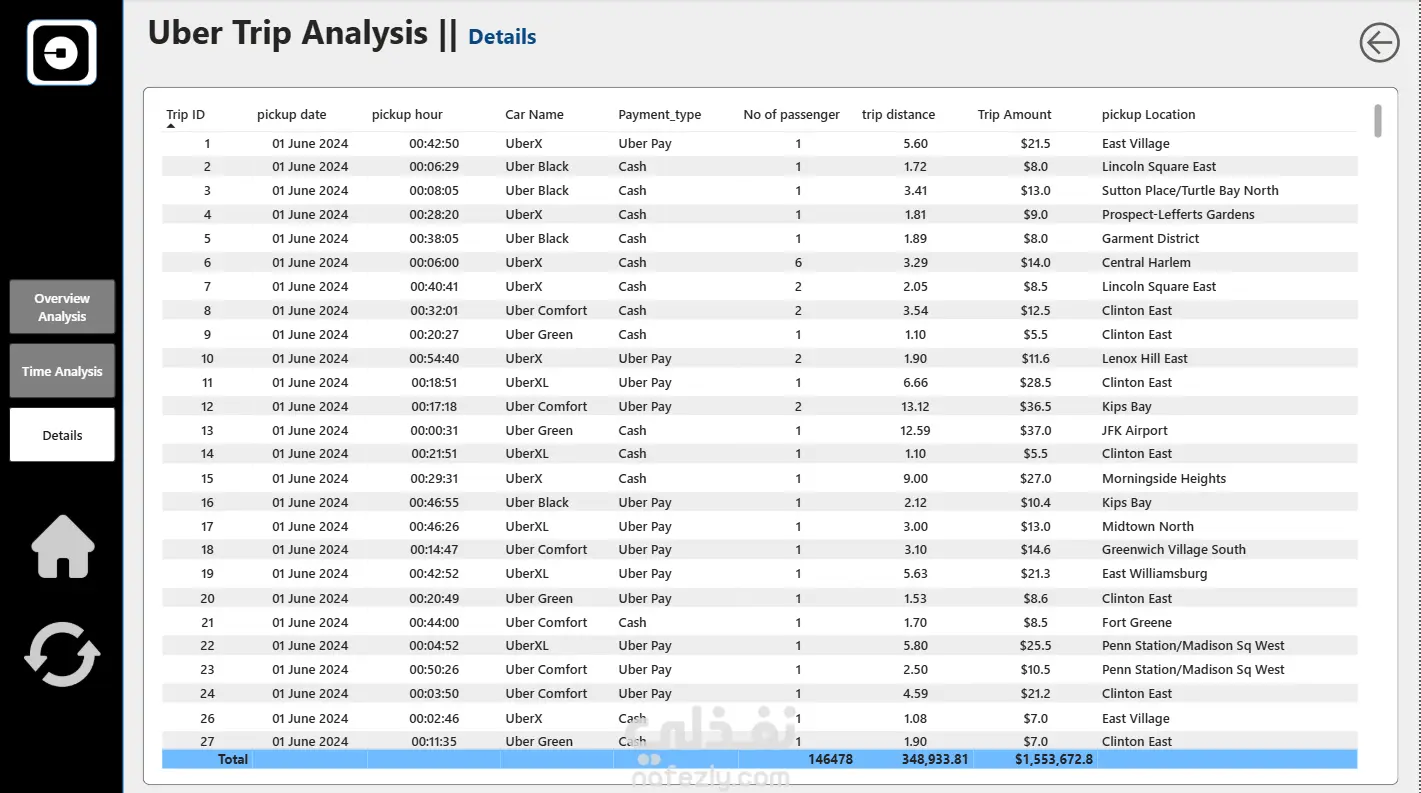Viewport: 1421px width, 793px height.
Task: Sort by Trip Amount column
Action: point(1015,114)
